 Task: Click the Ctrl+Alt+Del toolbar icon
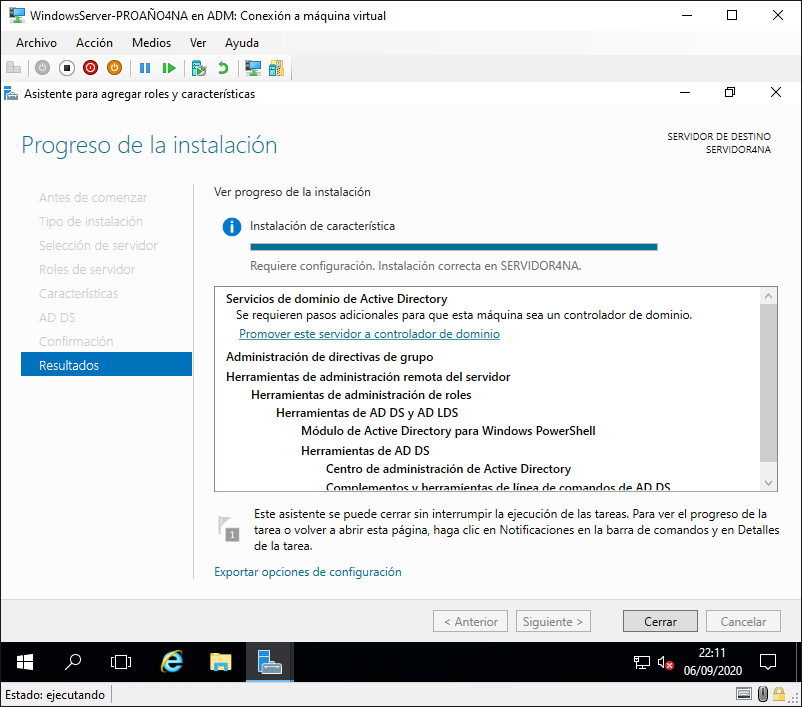(x=14, y=68)
